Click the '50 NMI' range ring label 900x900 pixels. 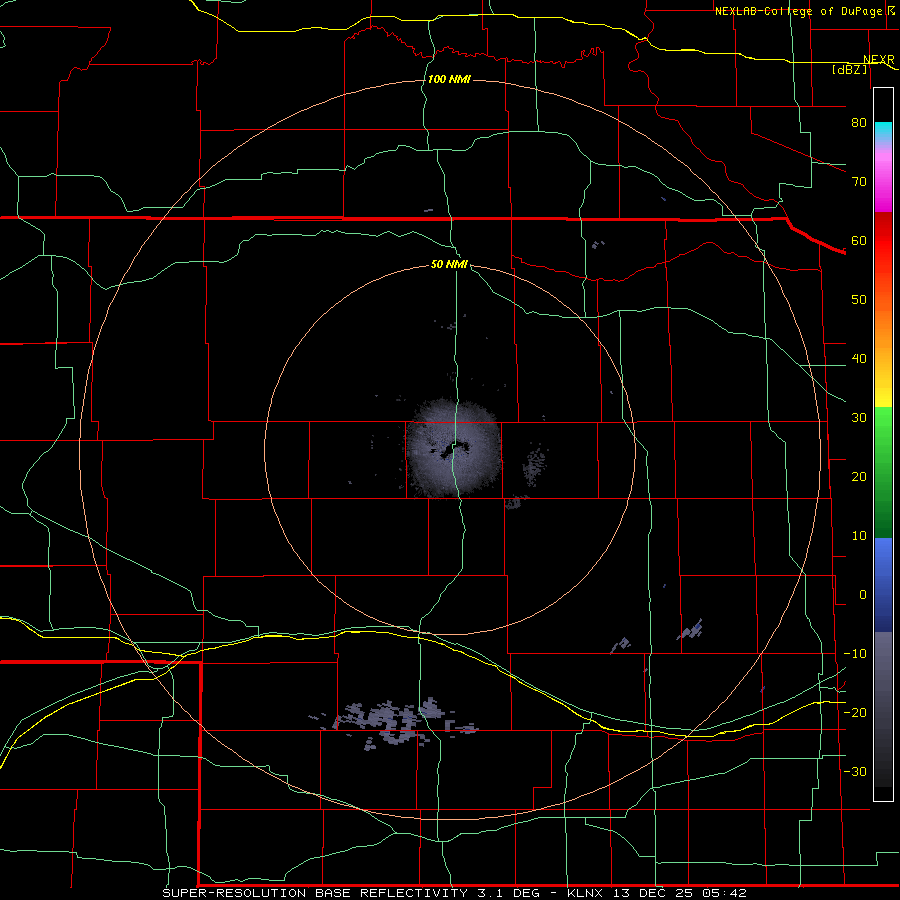(x=449, y=264)
